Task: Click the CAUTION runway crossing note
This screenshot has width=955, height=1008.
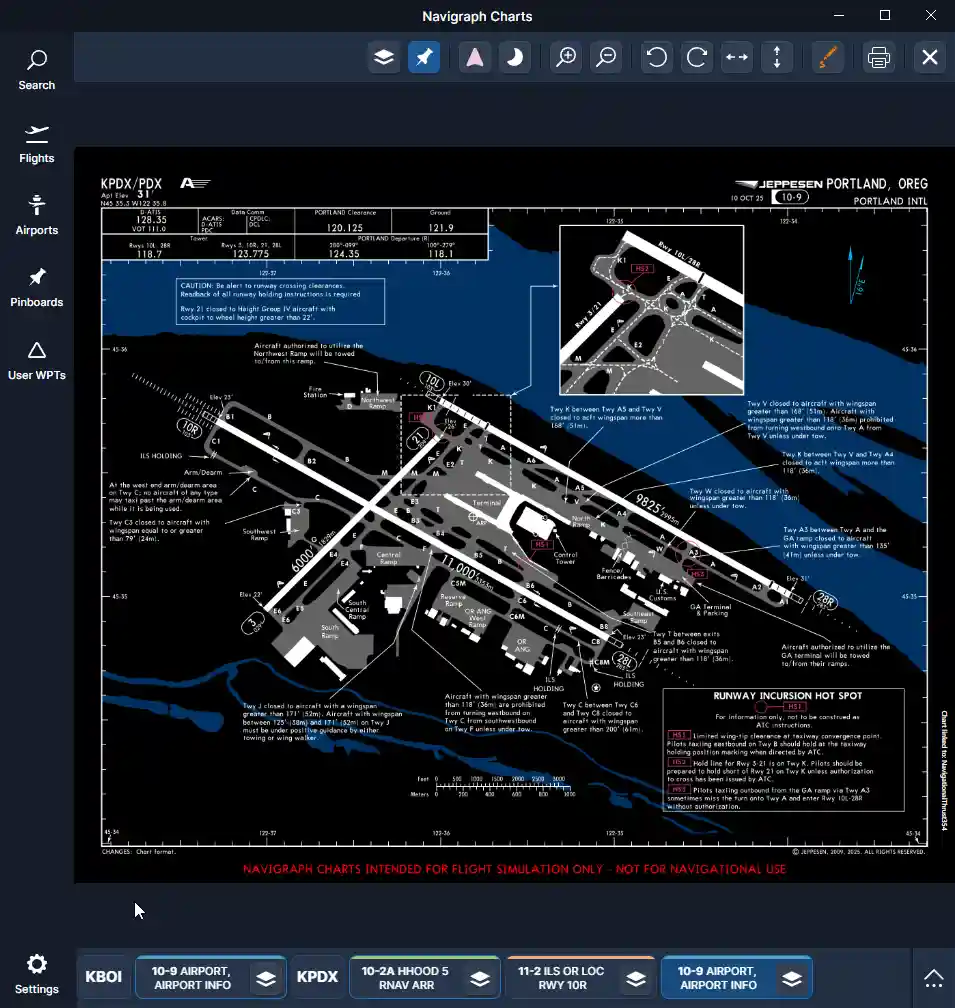Action: pyautogui.click(x=281, y=302)
